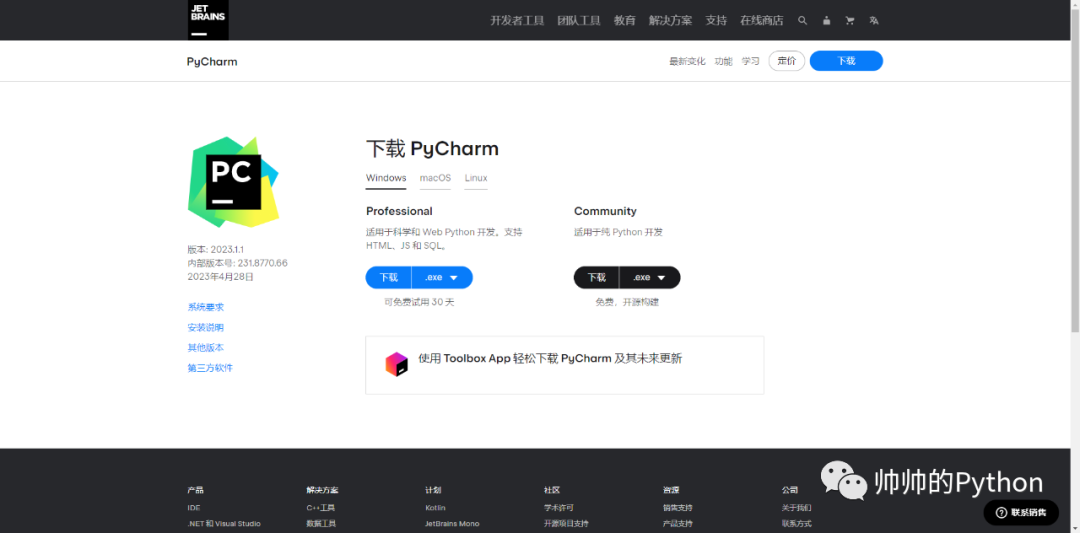Open the 安装说明 link
This screenshot has width=1080, height=533.
[205, 327]
